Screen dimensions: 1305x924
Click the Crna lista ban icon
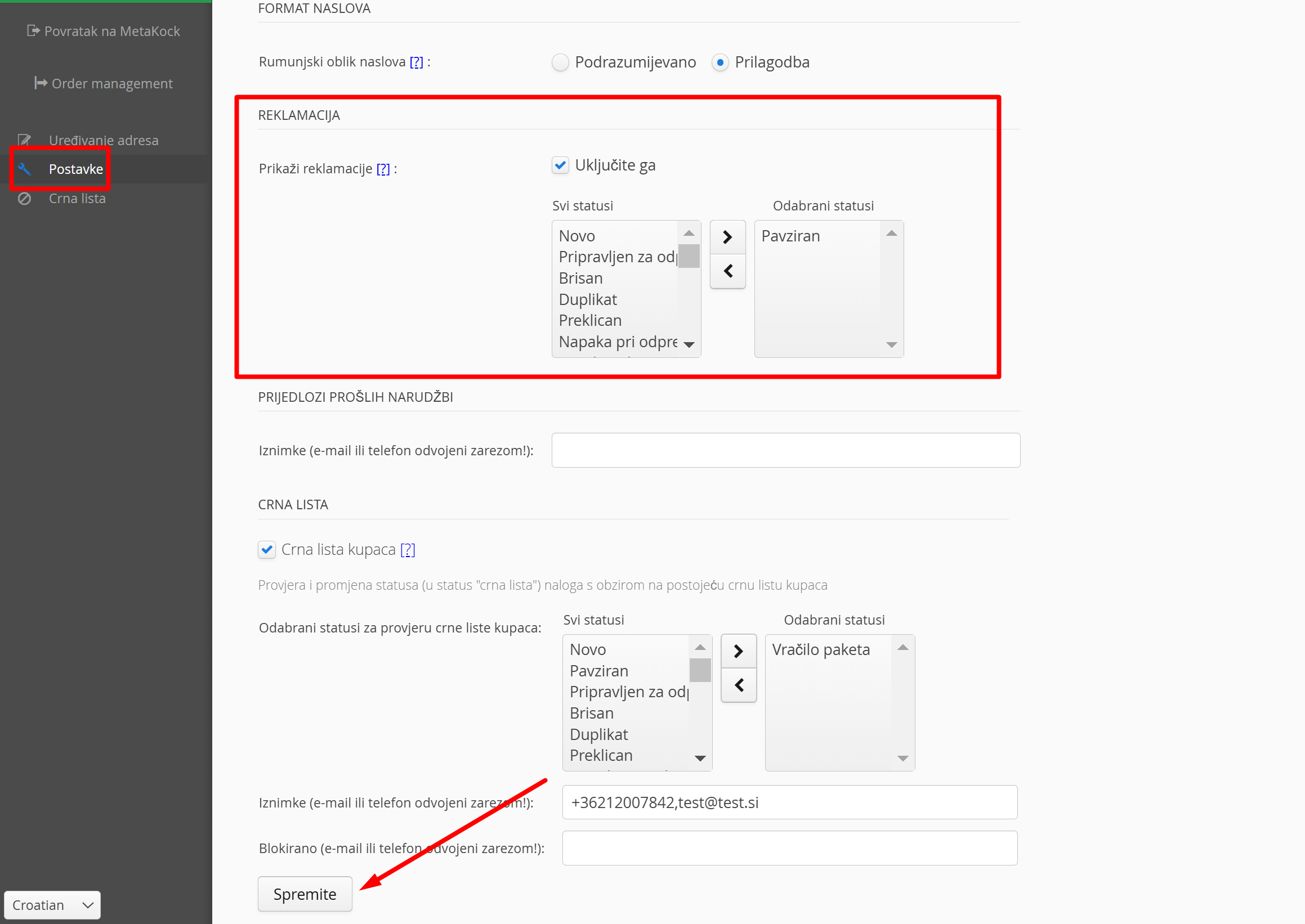(24, 199)
